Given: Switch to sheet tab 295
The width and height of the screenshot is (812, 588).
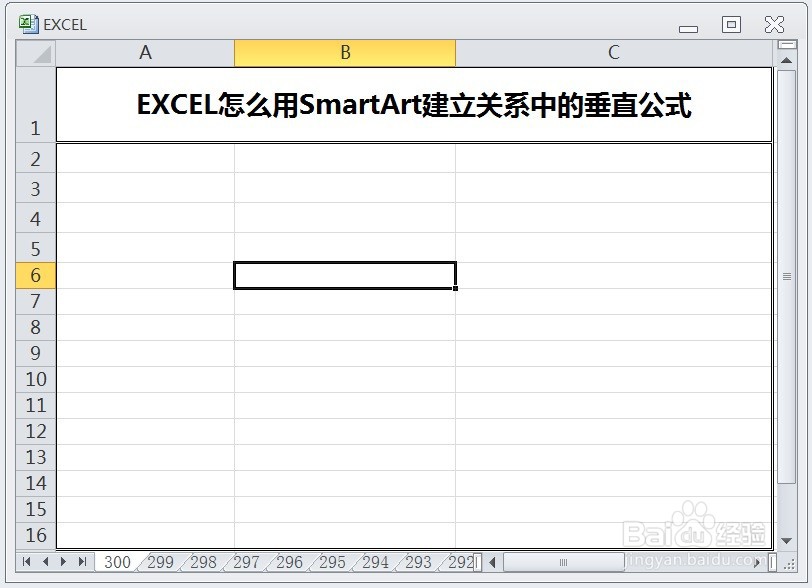Looking at the screenshot, I should click(x=332, y=562).
